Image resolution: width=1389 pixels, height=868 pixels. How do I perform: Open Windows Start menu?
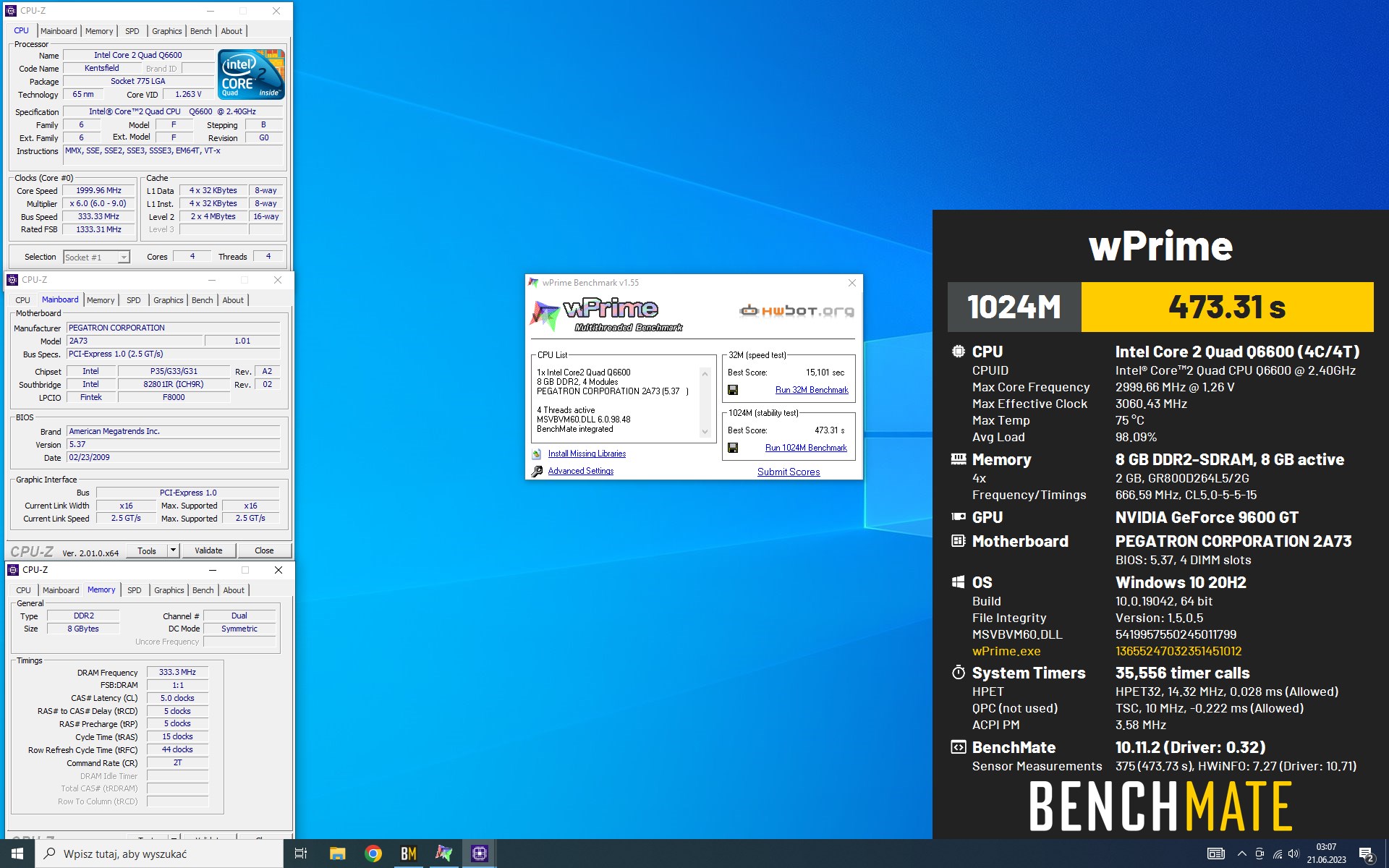tap(17, 854)
